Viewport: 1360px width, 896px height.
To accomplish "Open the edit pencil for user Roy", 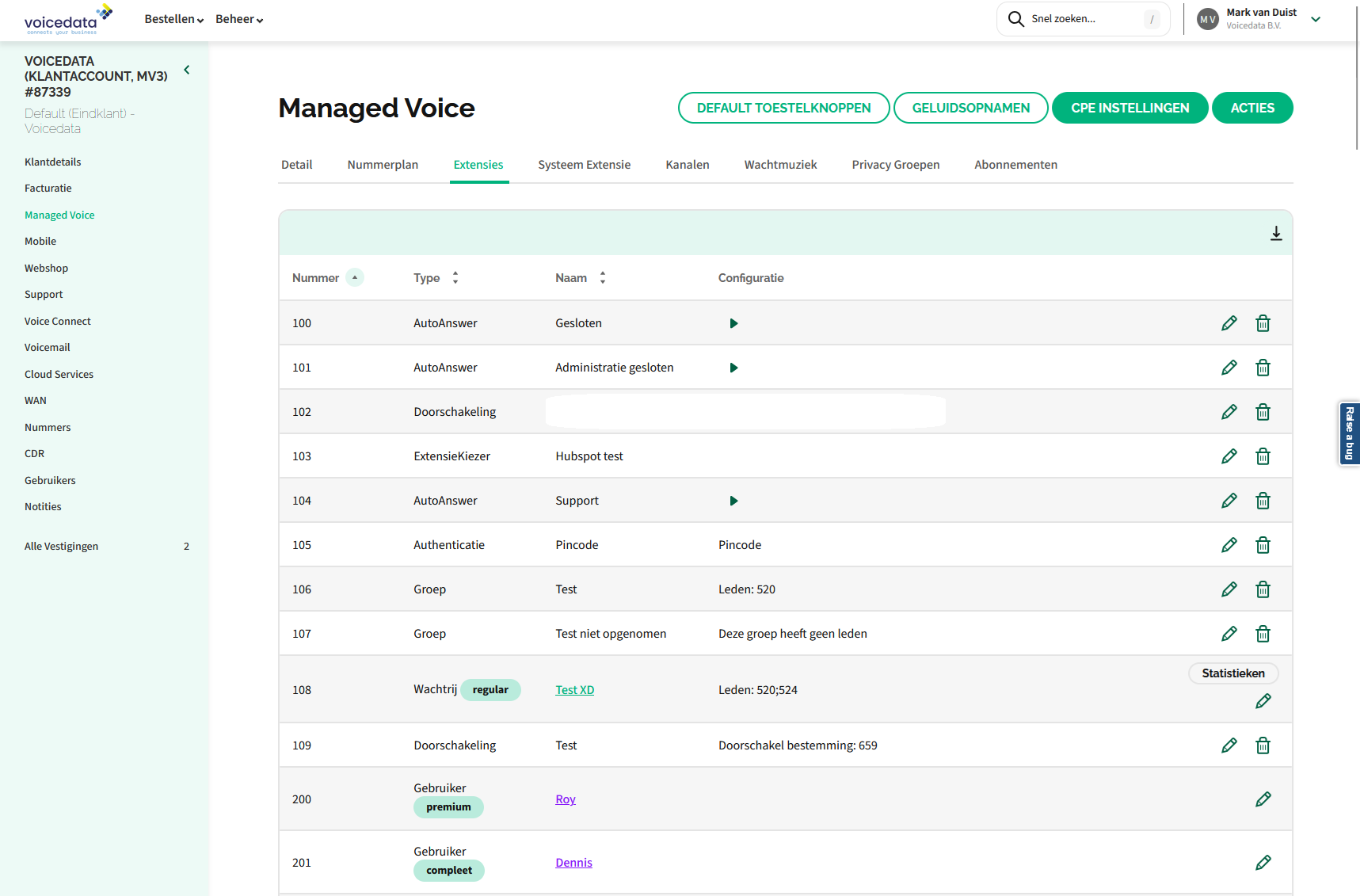I will click(1263, 799).
